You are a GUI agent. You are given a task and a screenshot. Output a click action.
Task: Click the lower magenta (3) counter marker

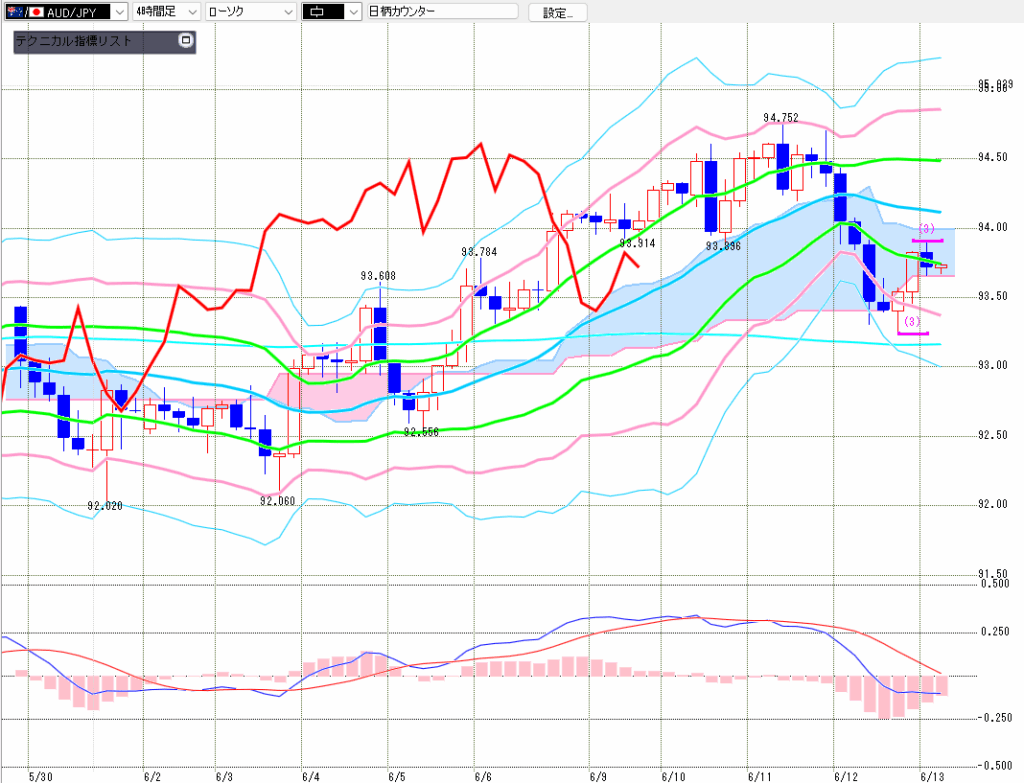tap(912, 321)
